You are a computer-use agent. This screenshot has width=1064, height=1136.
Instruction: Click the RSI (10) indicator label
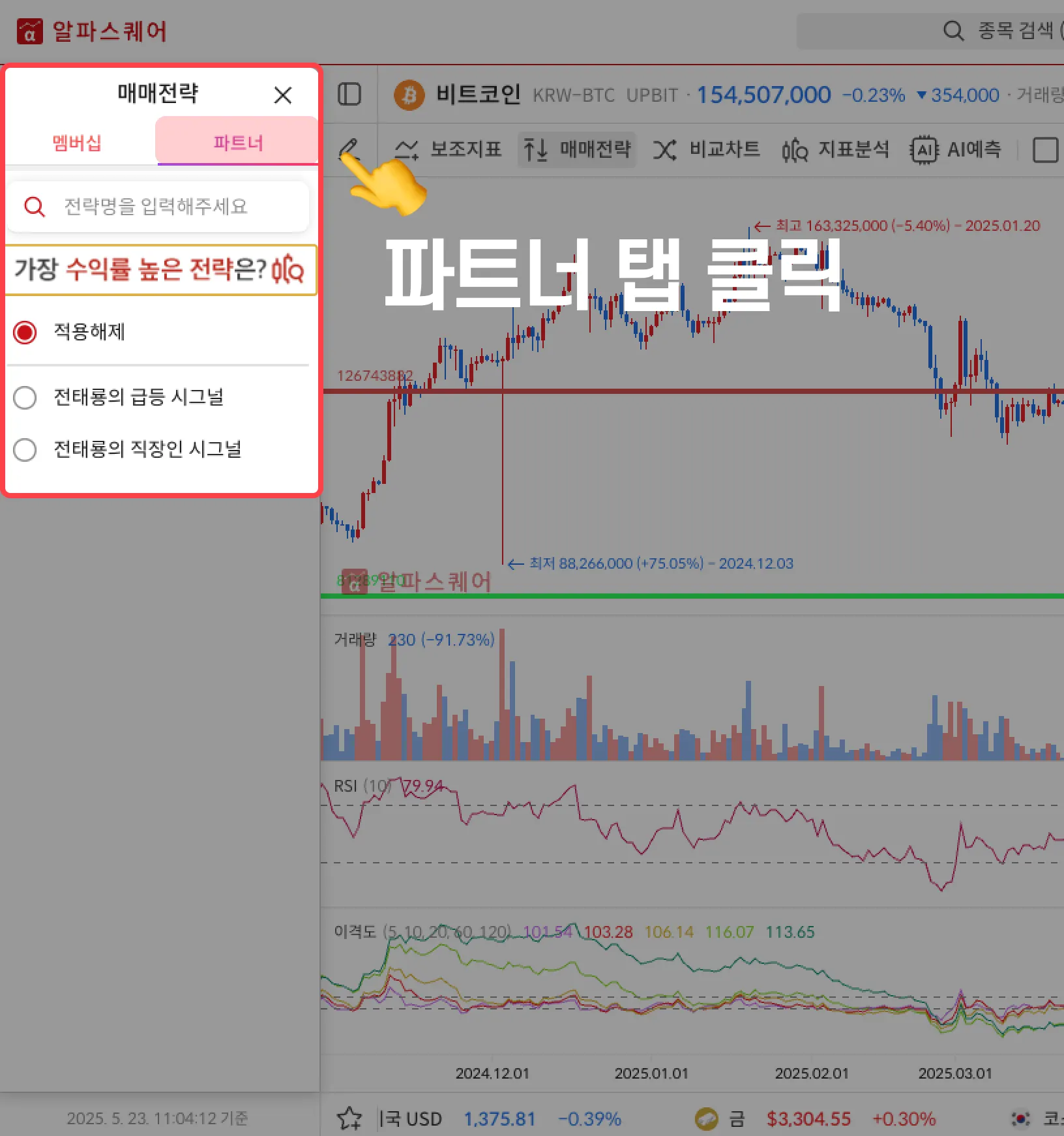click(x=362, y=786)
